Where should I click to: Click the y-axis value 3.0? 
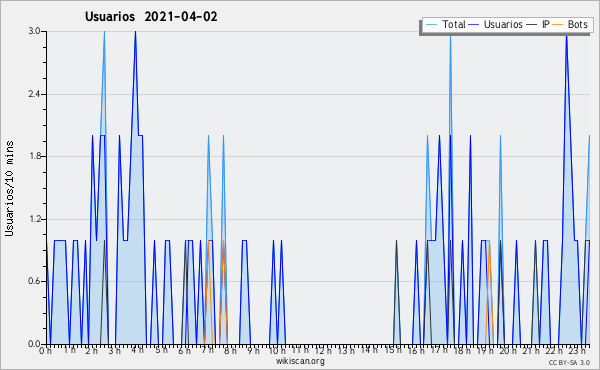click(x=35, y=31)
